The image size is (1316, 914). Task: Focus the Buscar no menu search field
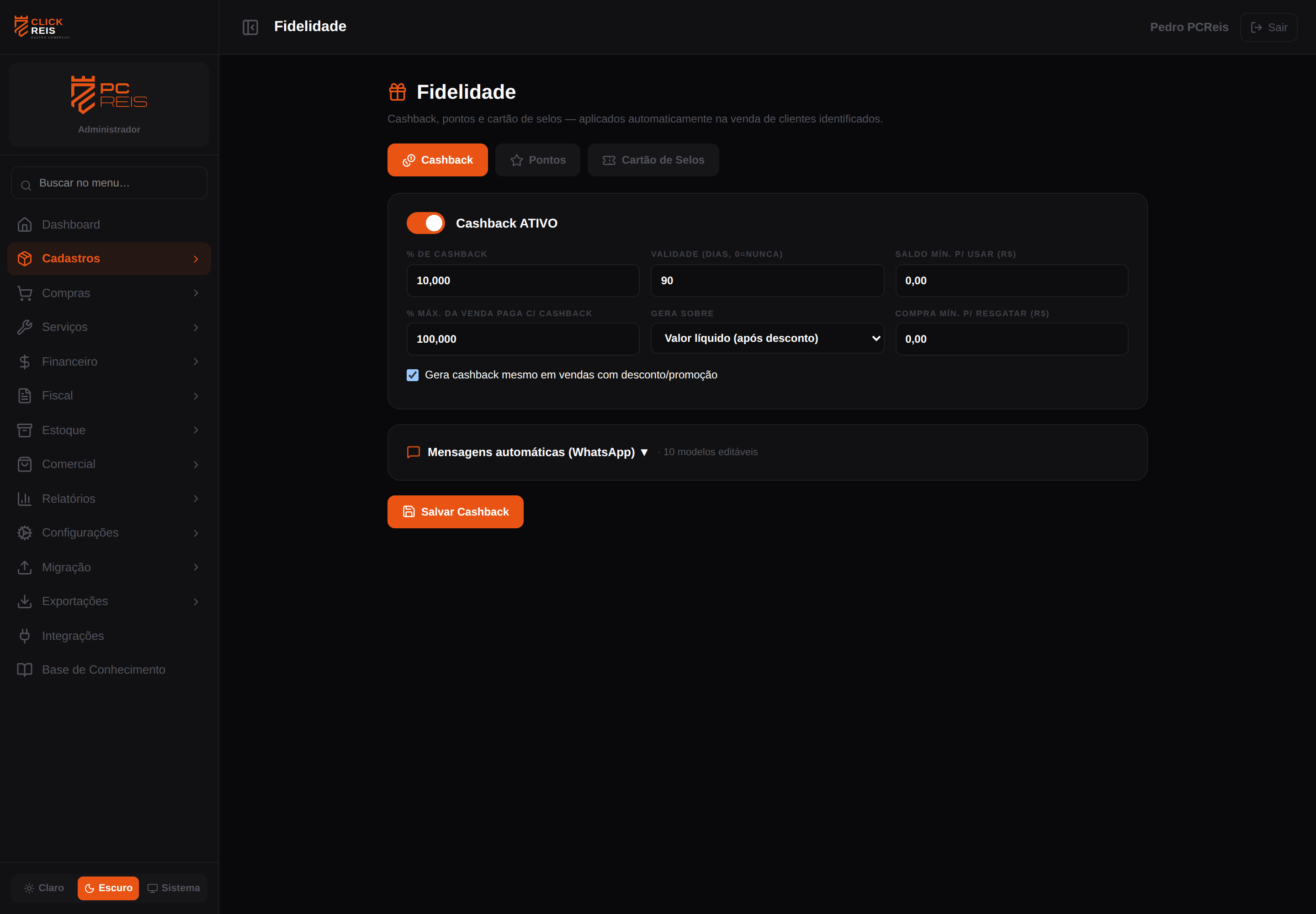pyautogui.click(x=109, y=183)
